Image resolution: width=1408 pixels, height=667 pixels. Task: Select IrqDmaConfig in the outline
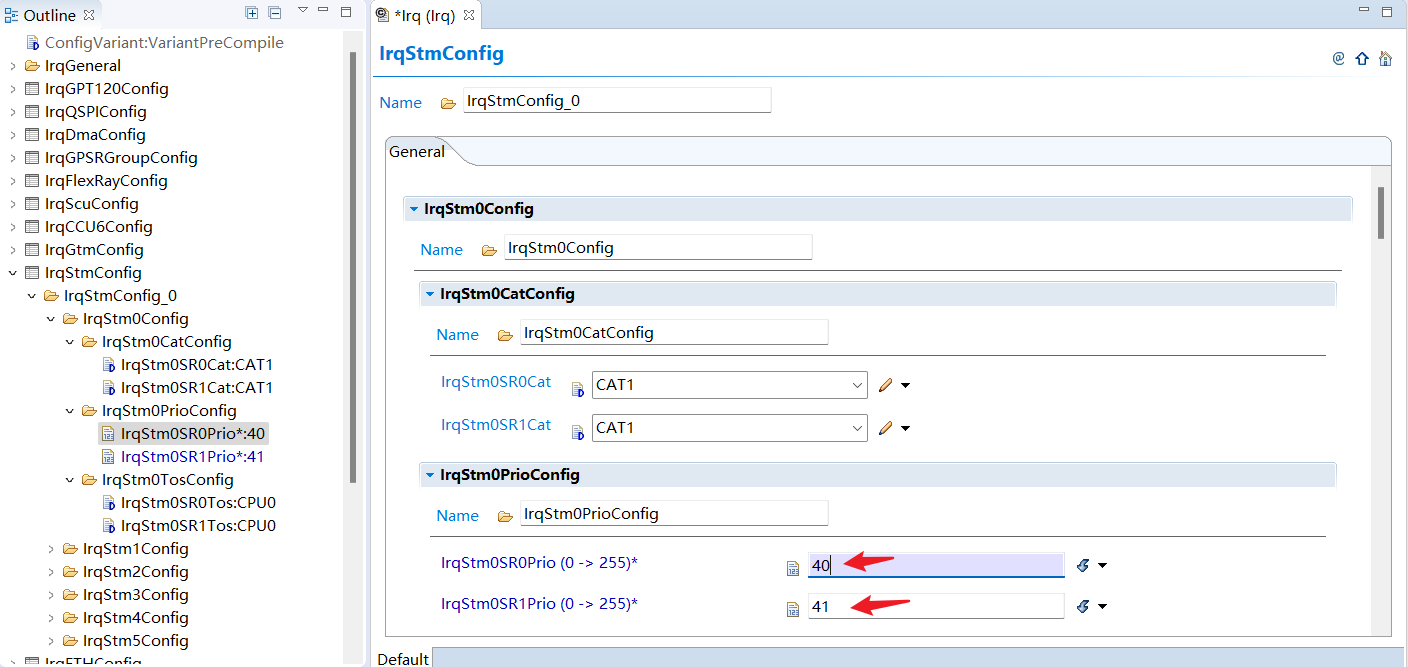point(95,135)
